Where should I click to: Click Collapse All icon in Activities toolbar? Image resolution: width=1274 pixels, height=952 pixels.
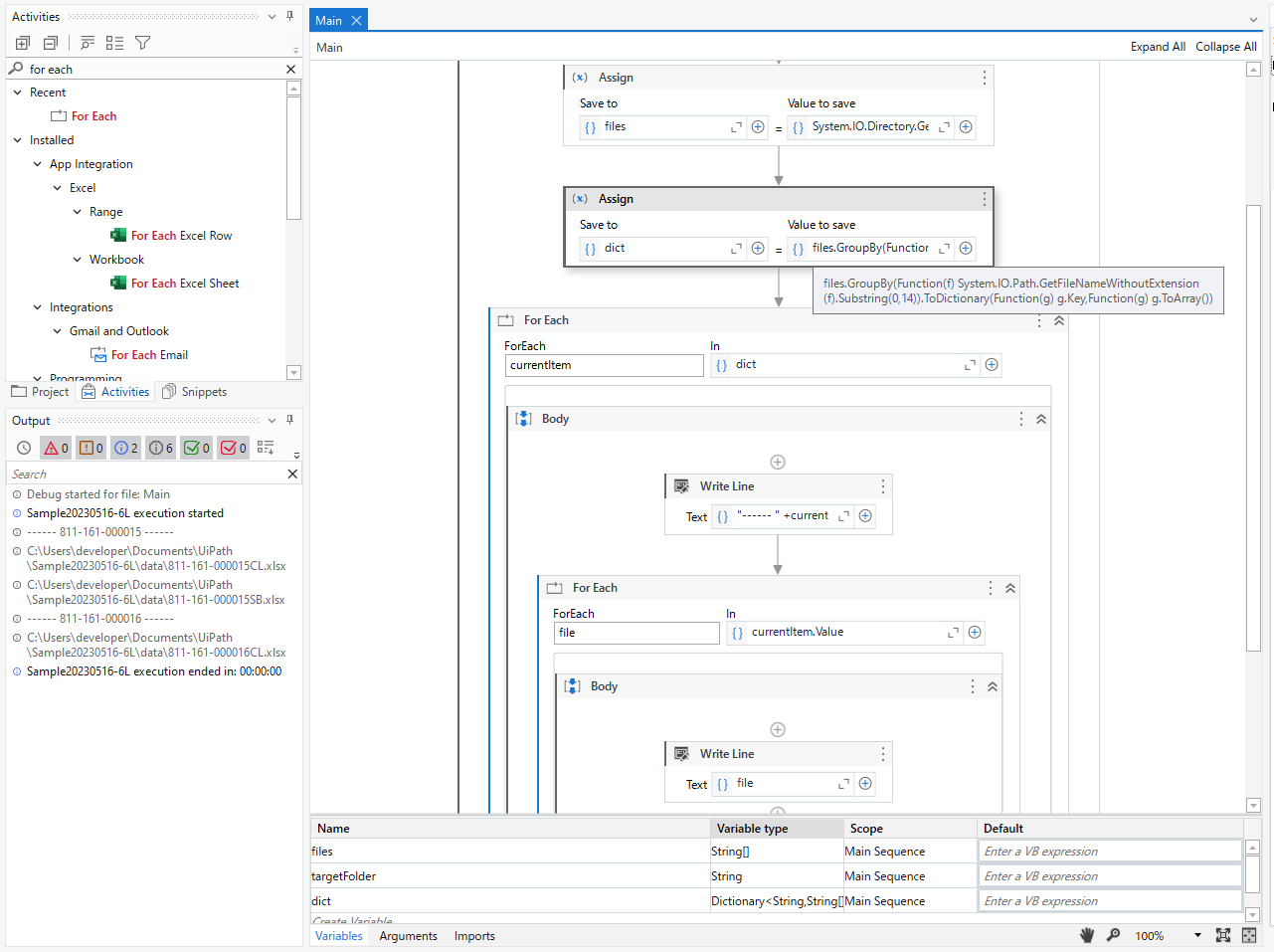(x=51, y=43)
